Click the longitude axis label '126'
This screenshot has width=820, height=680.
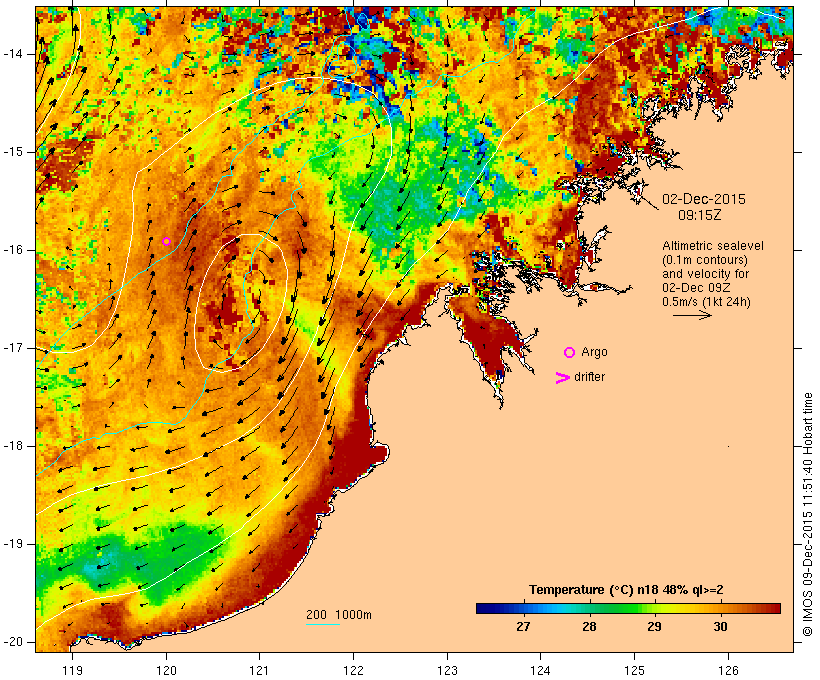tap(728, 670)
